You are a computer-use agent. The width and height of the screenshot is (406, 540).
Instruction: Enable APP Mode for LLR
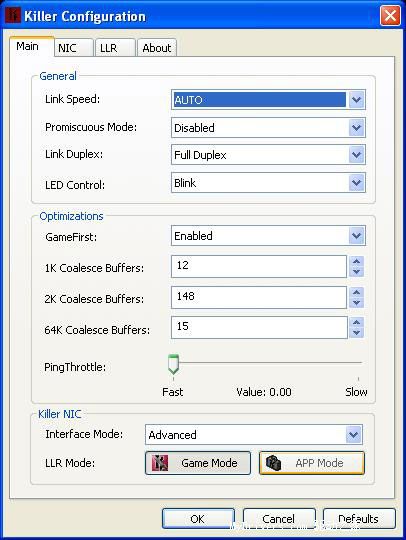tap(312, 463)
